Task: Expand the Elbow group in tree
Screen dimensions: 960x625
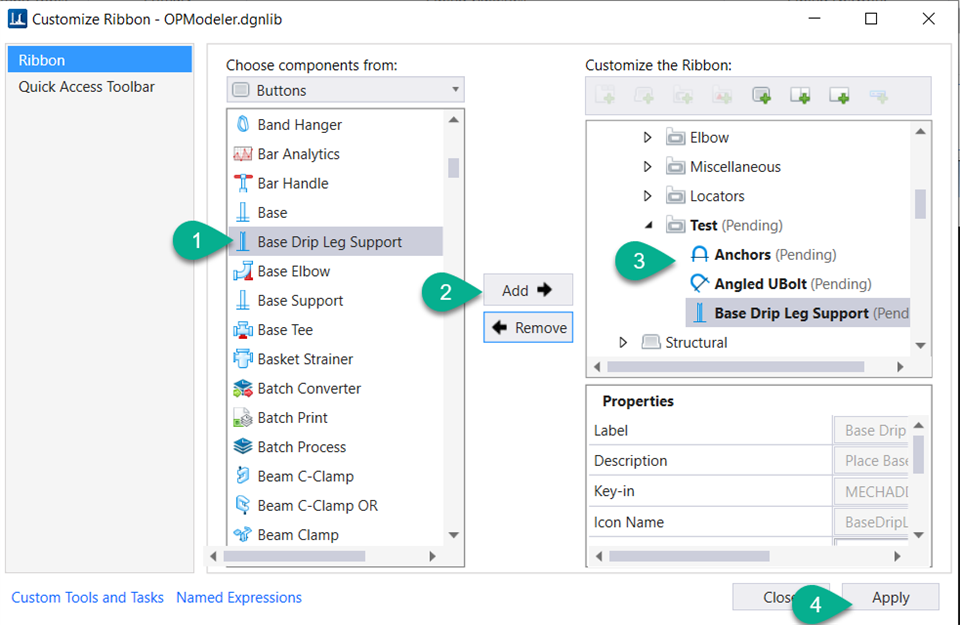Action: 648,138
